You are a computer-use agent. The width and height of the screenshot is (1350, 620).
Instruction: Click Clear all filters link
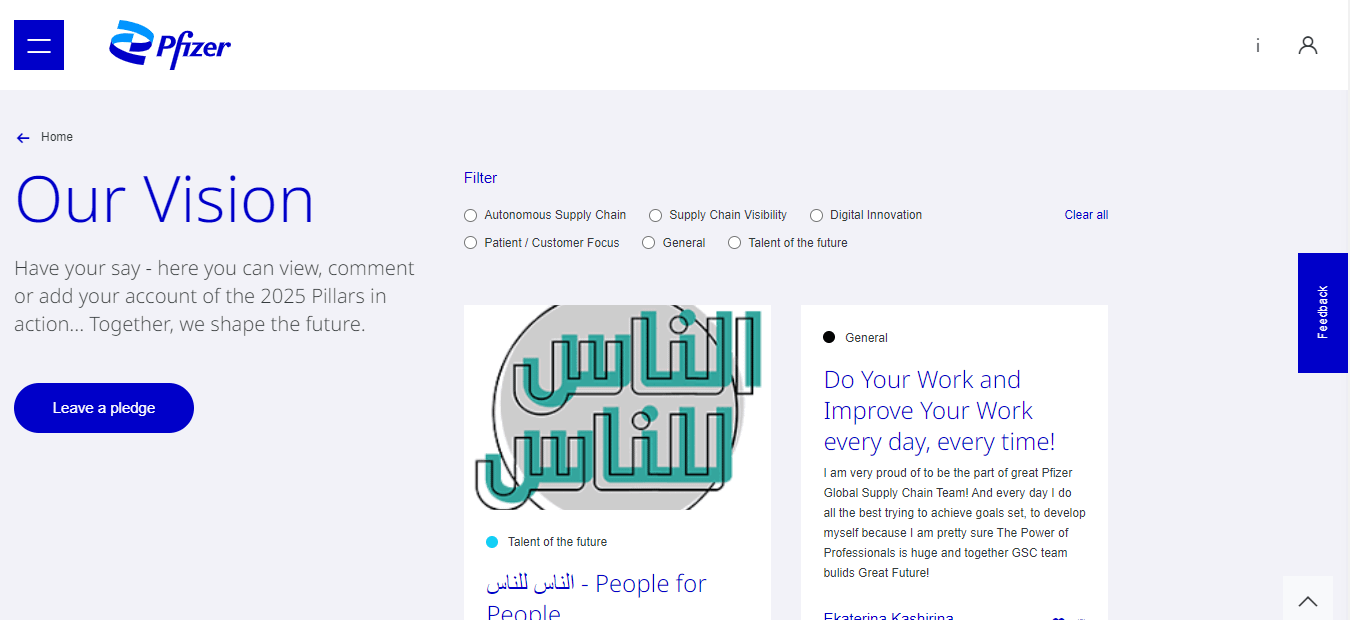click(1086, 215)
